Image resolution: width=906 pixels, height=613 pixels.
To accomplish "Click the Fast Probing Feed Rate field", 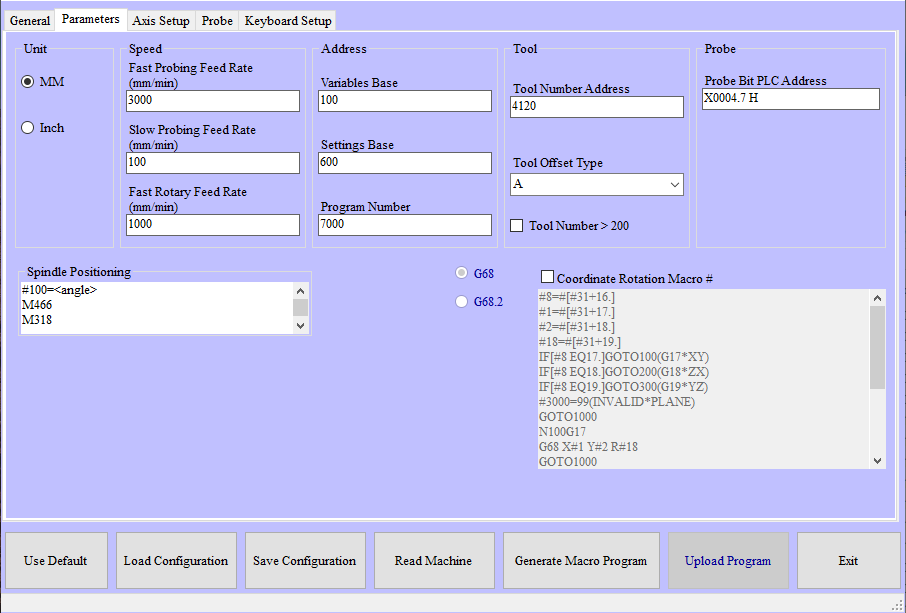I will coord(213,101).
